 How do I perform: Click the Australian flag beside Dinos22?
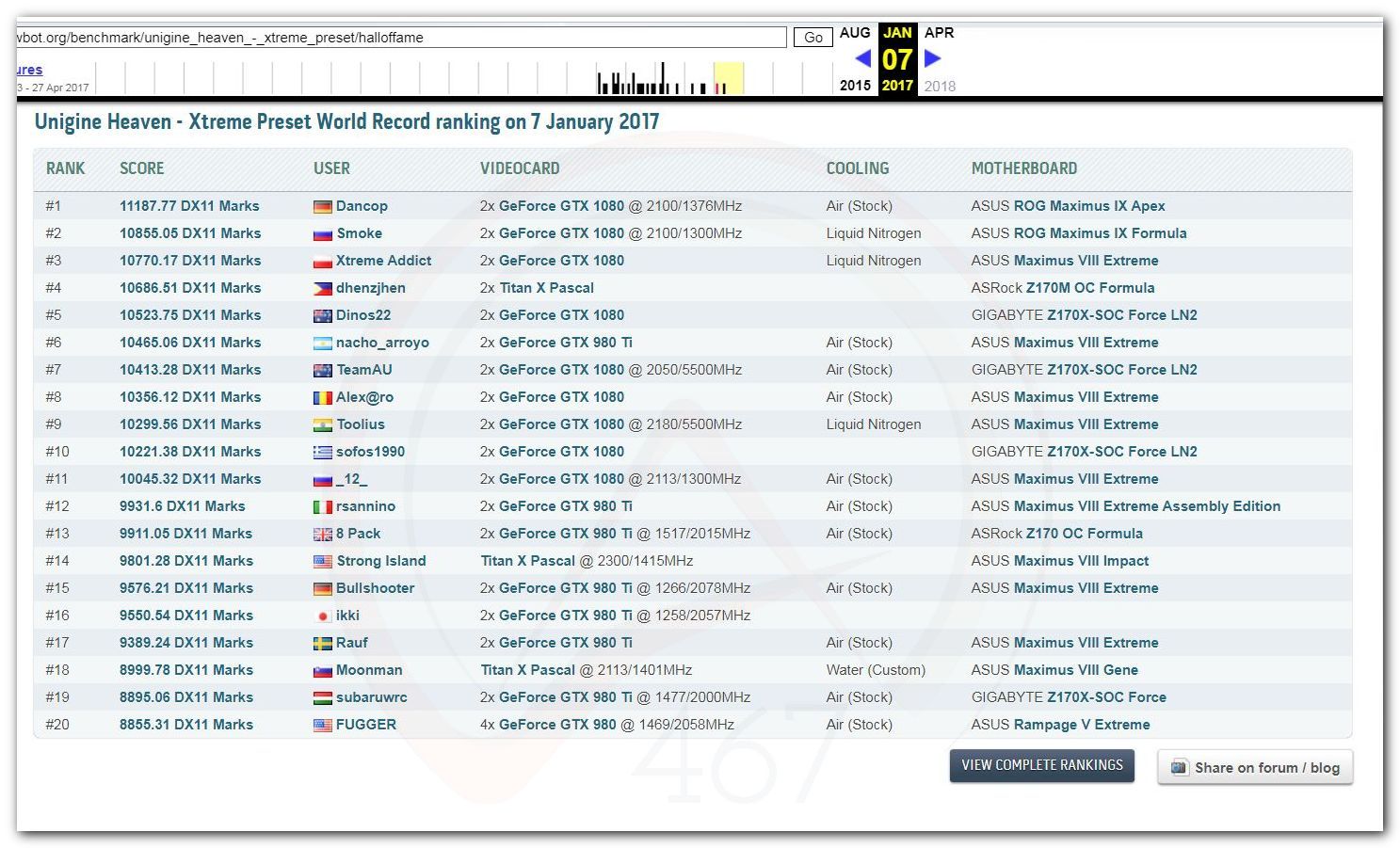322,316
